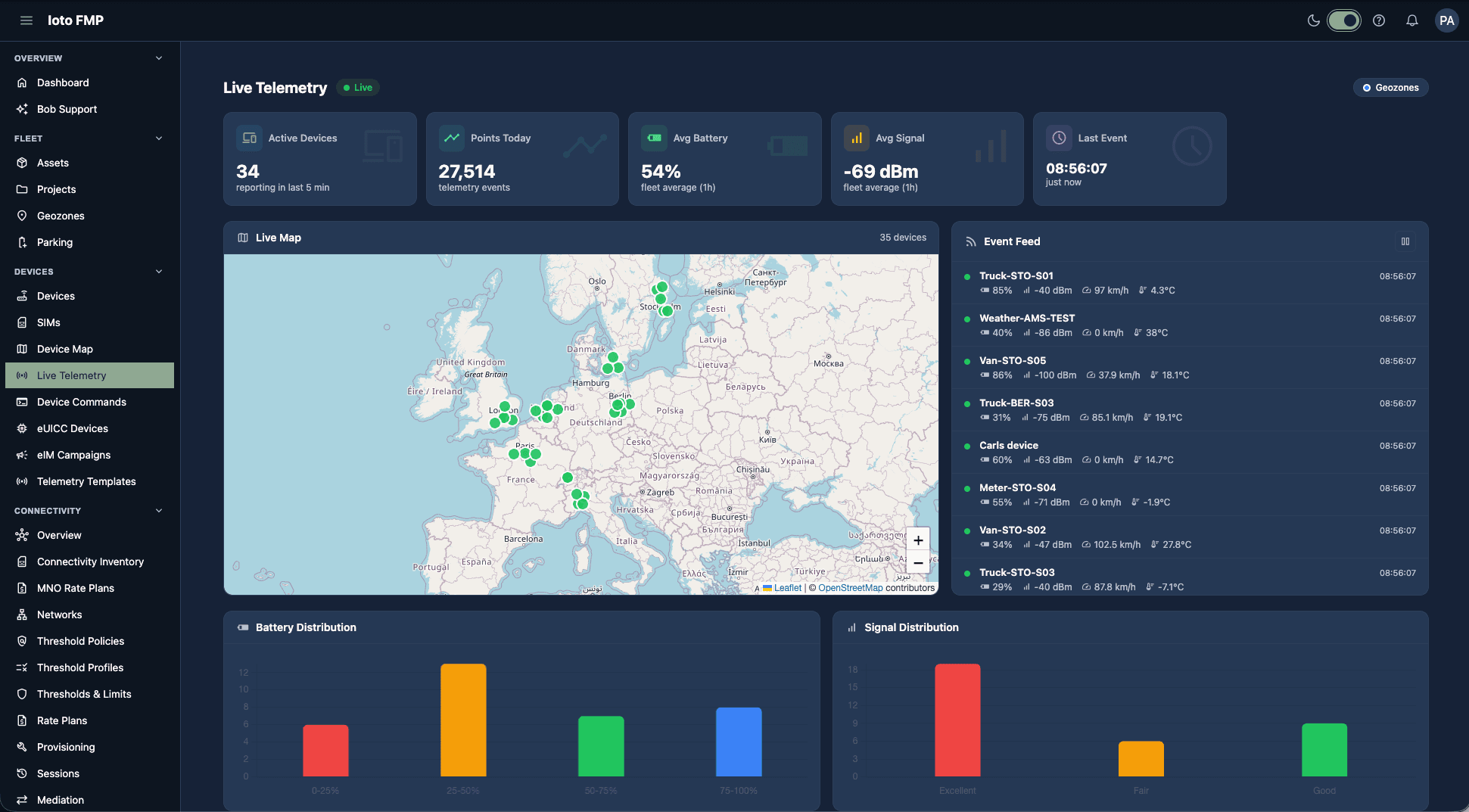
Task: Click the Points Today stat card
Action: pos(522,159)
